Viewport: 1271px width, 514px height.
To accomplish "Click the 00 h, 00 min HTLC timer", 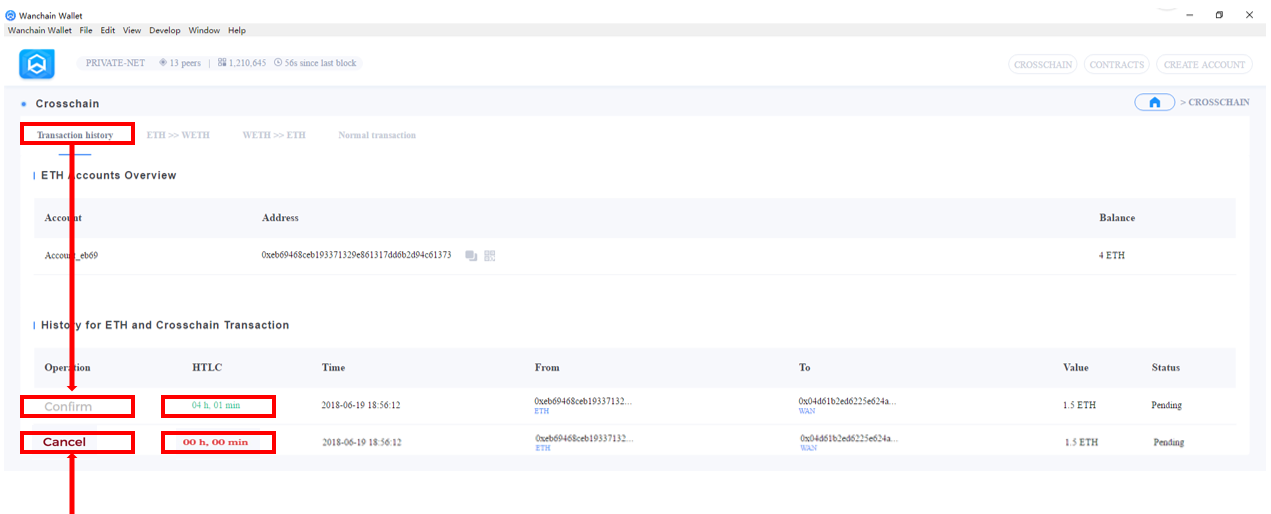I will (x=215, y=442).
